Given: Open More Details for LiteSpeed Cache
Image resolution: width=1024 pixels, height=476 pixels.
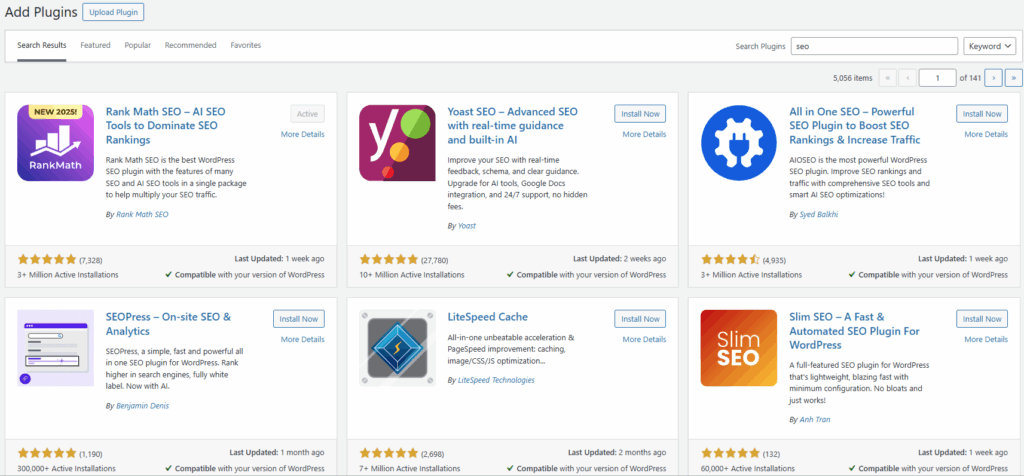Looking at the screenshot, I should (644, 340).
